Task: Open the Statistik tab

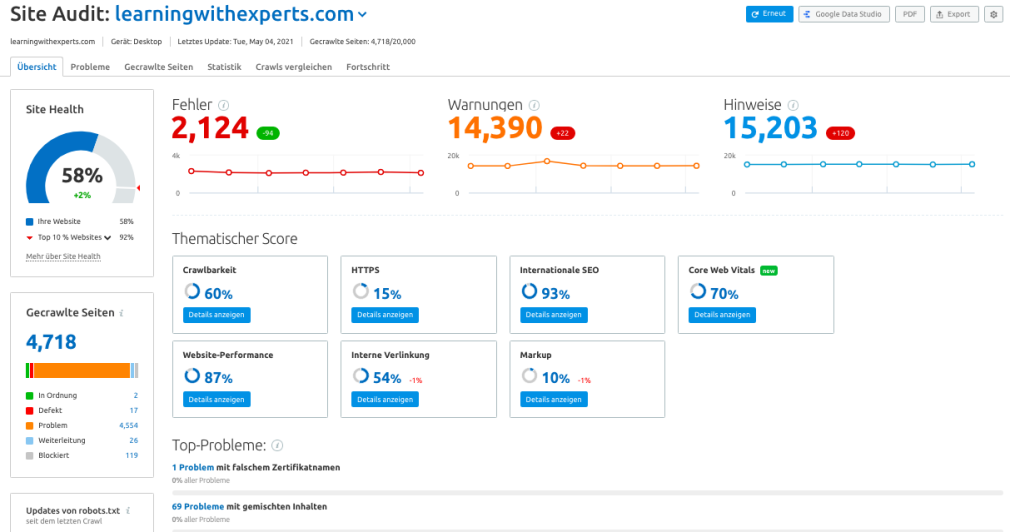Action: (224, 67)
